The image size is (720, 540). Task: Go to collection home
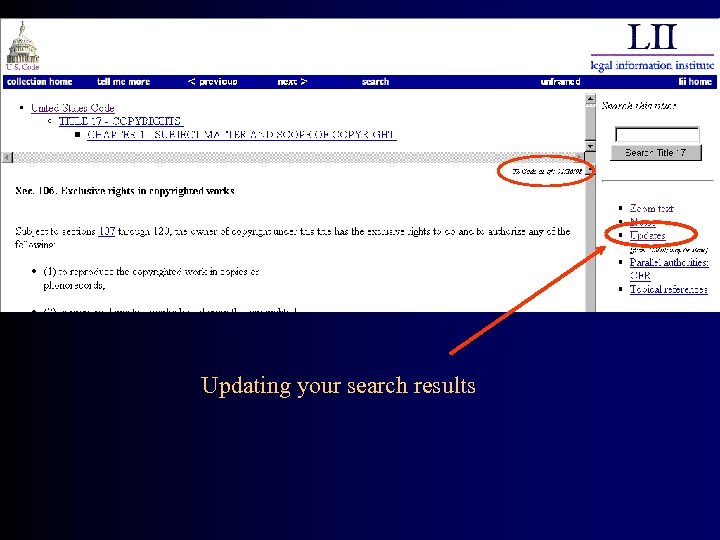[x=39, y=82]
